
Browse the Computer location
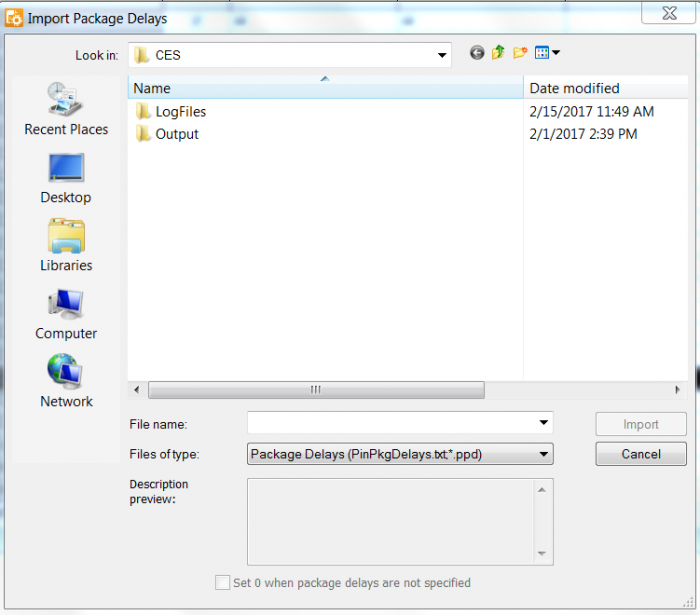click(x=66, y=314)
